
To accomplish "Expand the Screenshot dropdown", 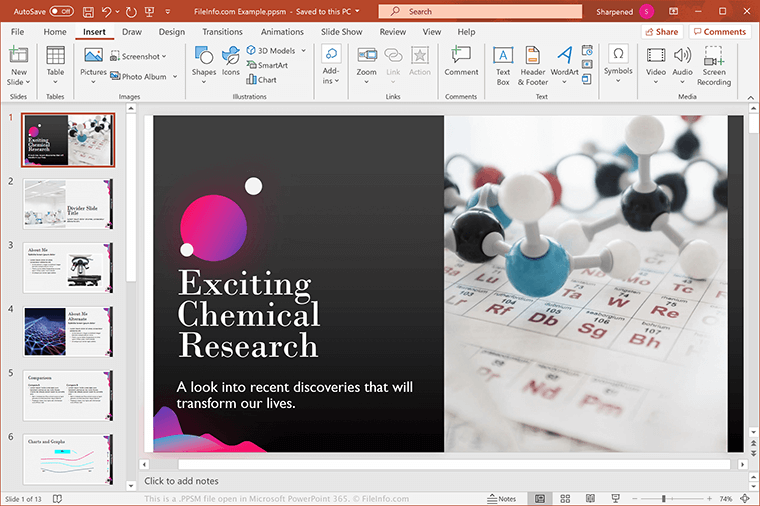I will 165,57.
